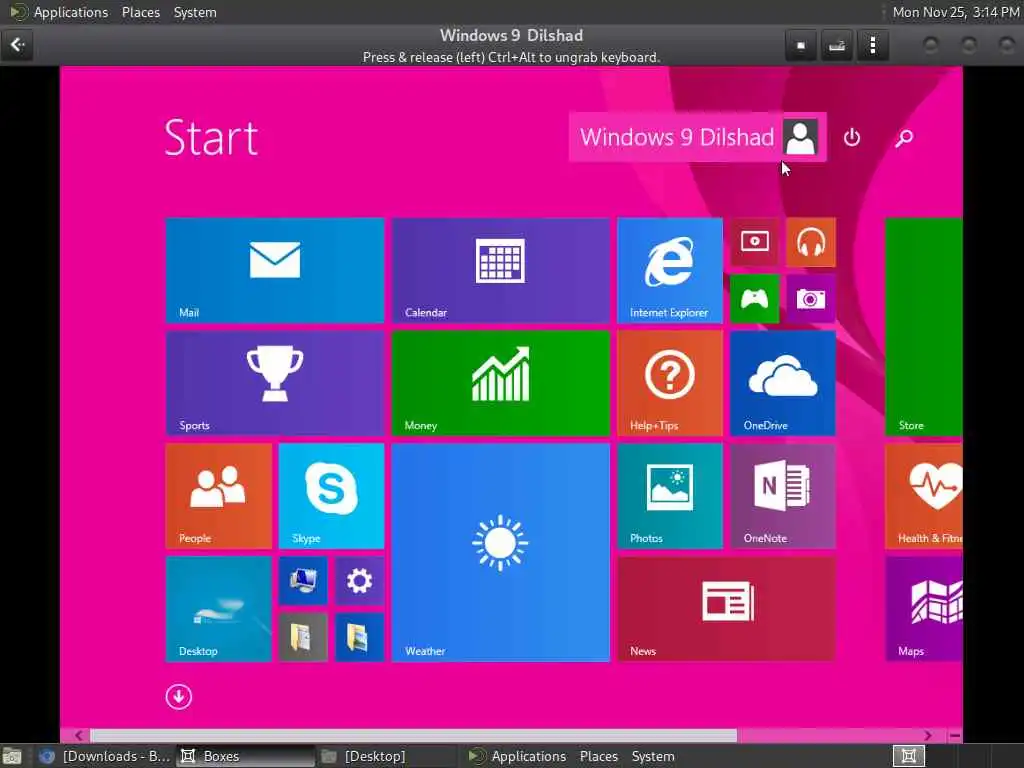1024x768 pixels.
Task: Open the Xbox Games controller tile
Action: point(754,298)
